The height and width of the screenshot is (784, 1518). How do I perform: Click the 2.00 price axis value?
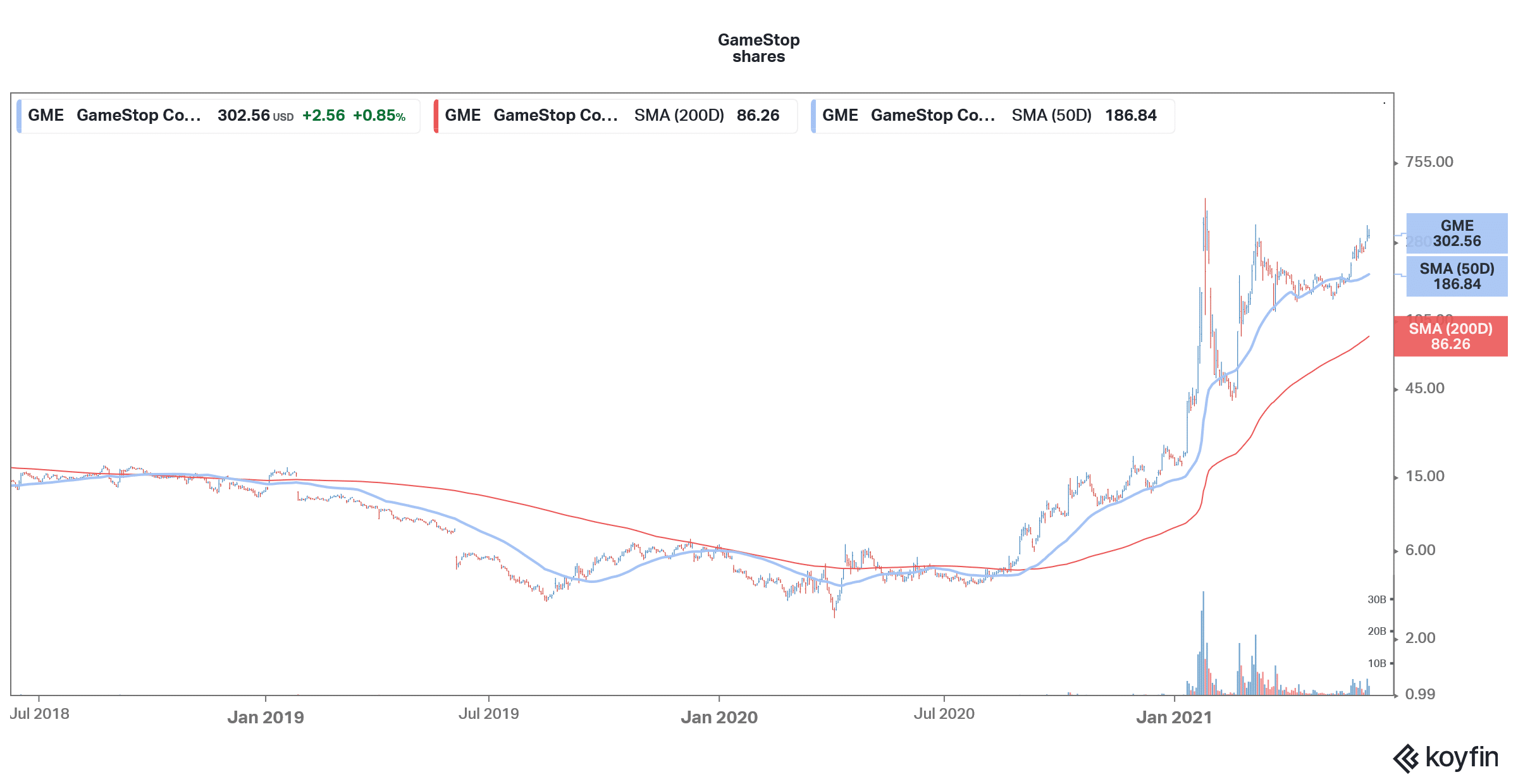pos(1420,638)
